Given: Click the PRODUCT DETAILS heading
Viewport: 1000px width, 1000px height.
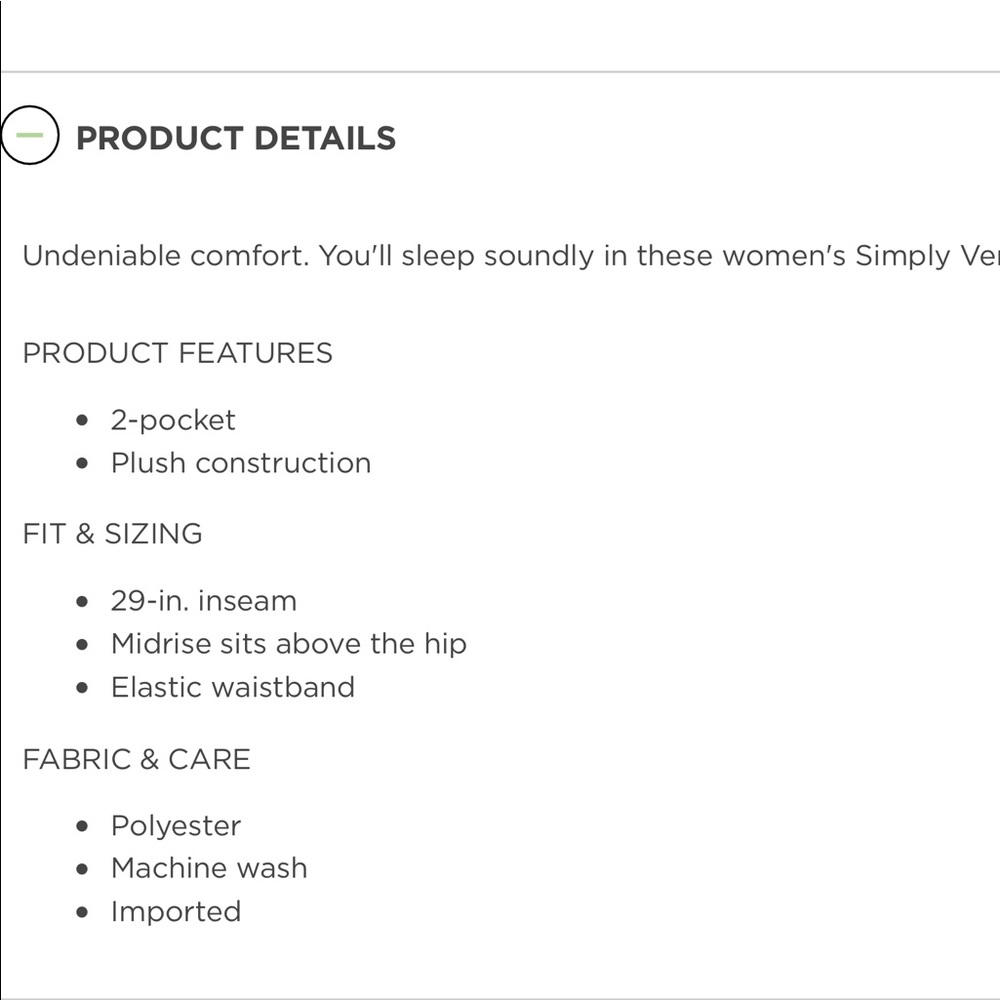Looking at the screenshot, I should tap(236, 138).
